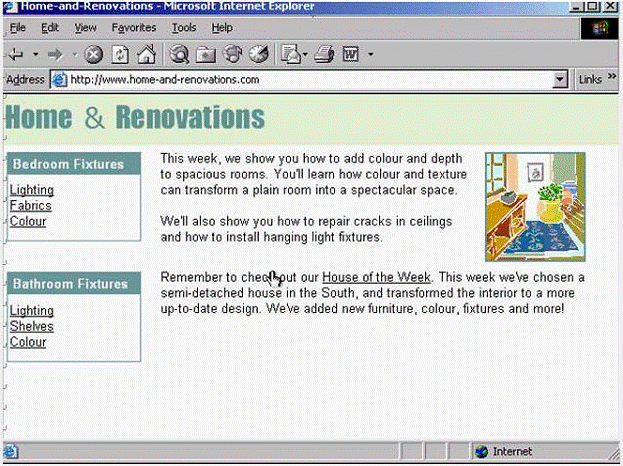Refresh the current web page
This screenshot has height=466, width=623.
(119, 53)
